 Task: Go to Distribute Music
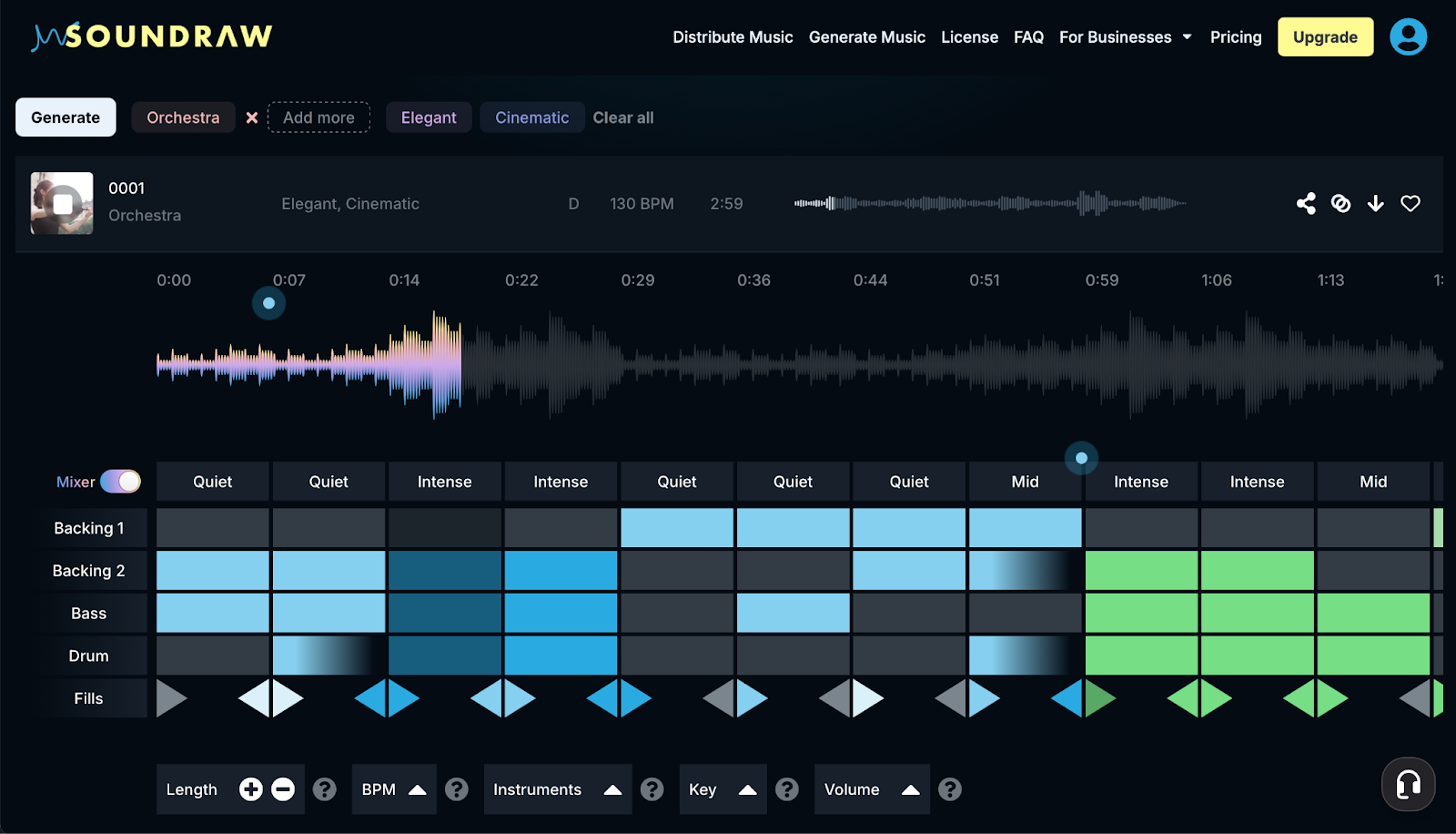click(733, 37)
